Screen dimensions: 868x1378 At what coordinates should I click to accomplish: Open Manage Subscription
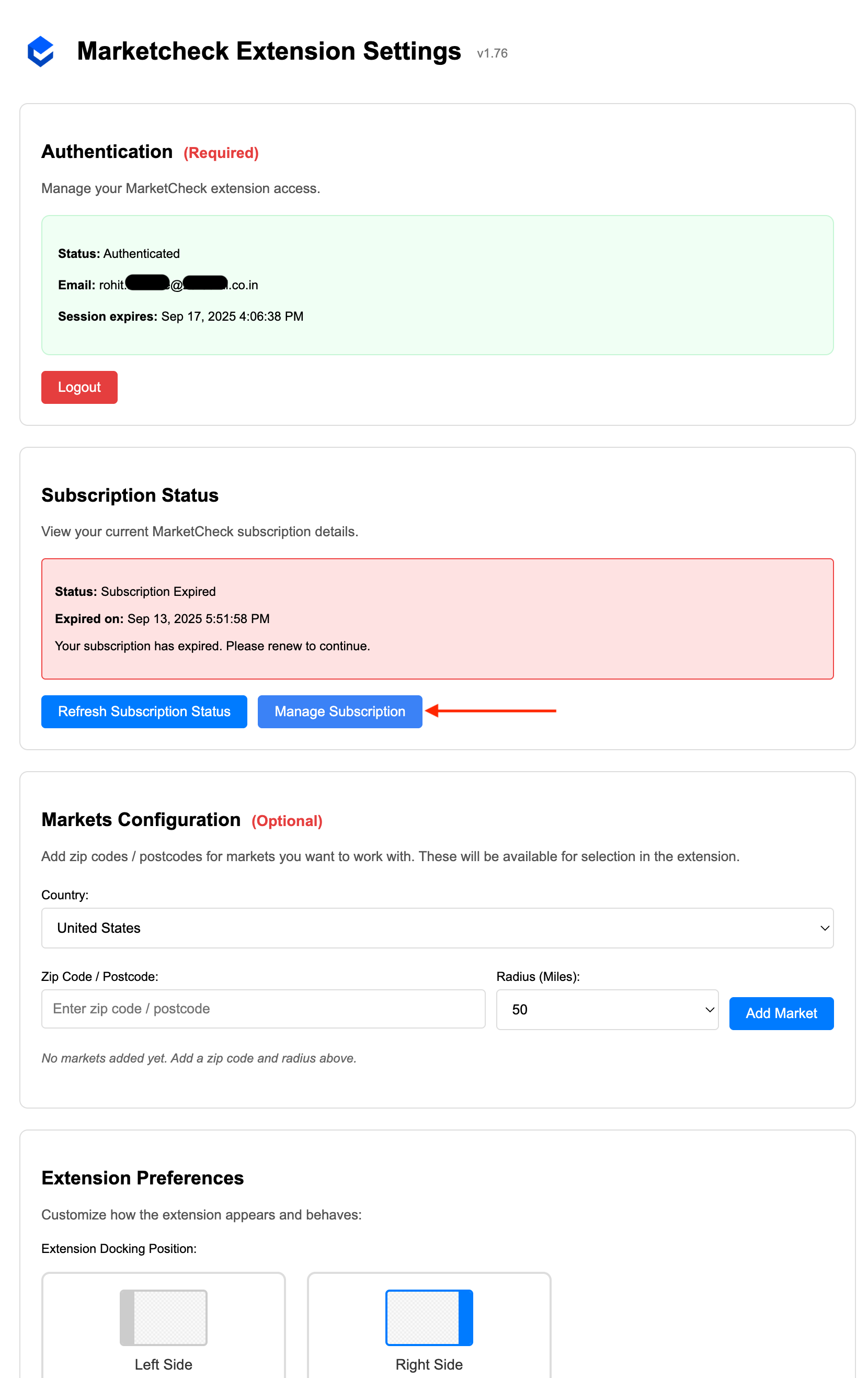(340, 711)
